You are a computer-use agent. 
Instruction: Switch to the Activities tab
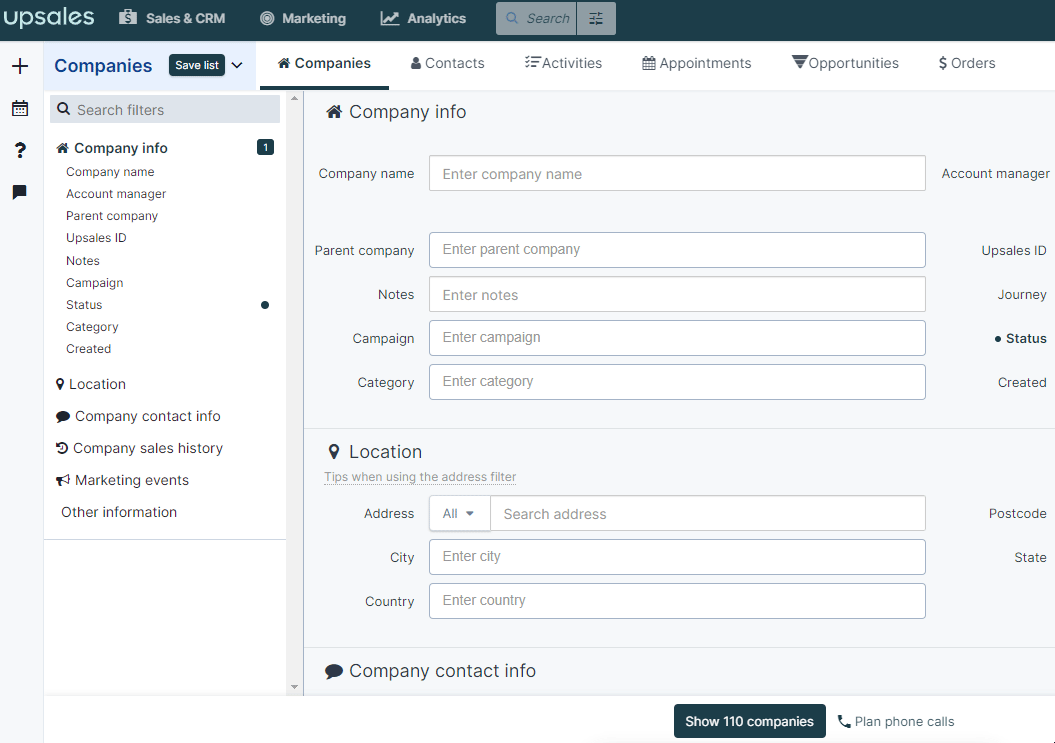(x=563, y=63)
